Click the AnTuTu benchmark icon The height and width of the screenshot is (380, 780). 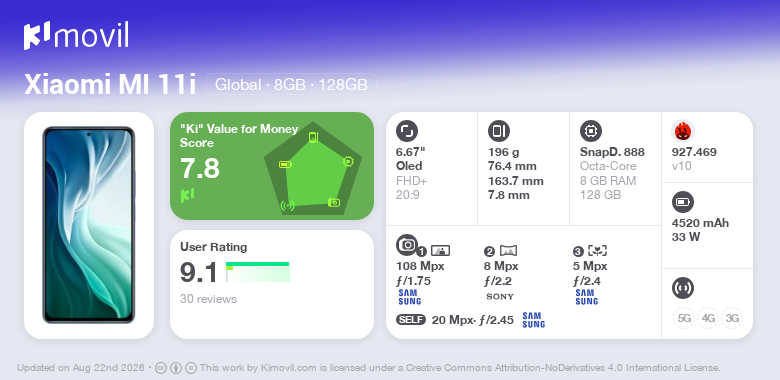tap(683, 131)
